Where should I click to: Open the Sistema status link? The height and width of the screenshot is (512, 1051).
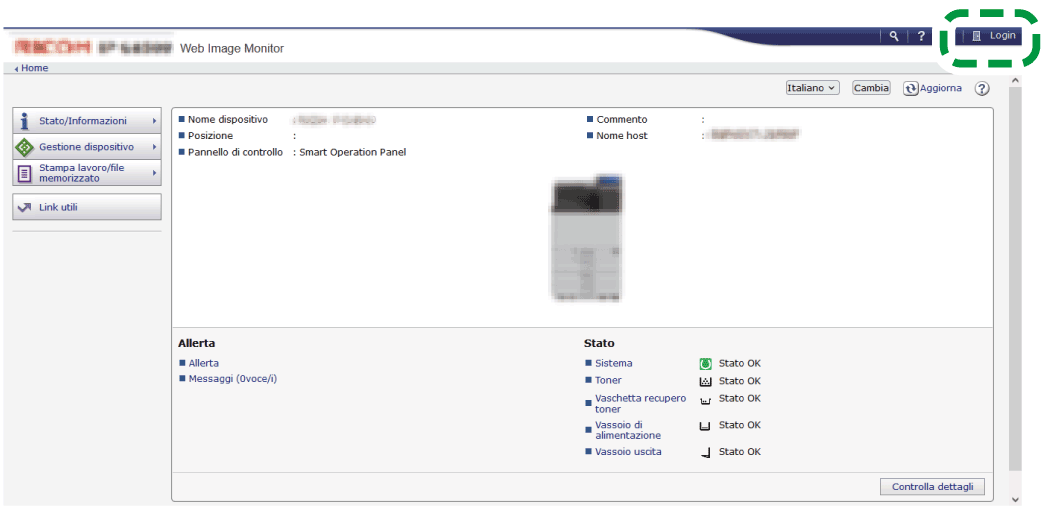click(613, 363)
